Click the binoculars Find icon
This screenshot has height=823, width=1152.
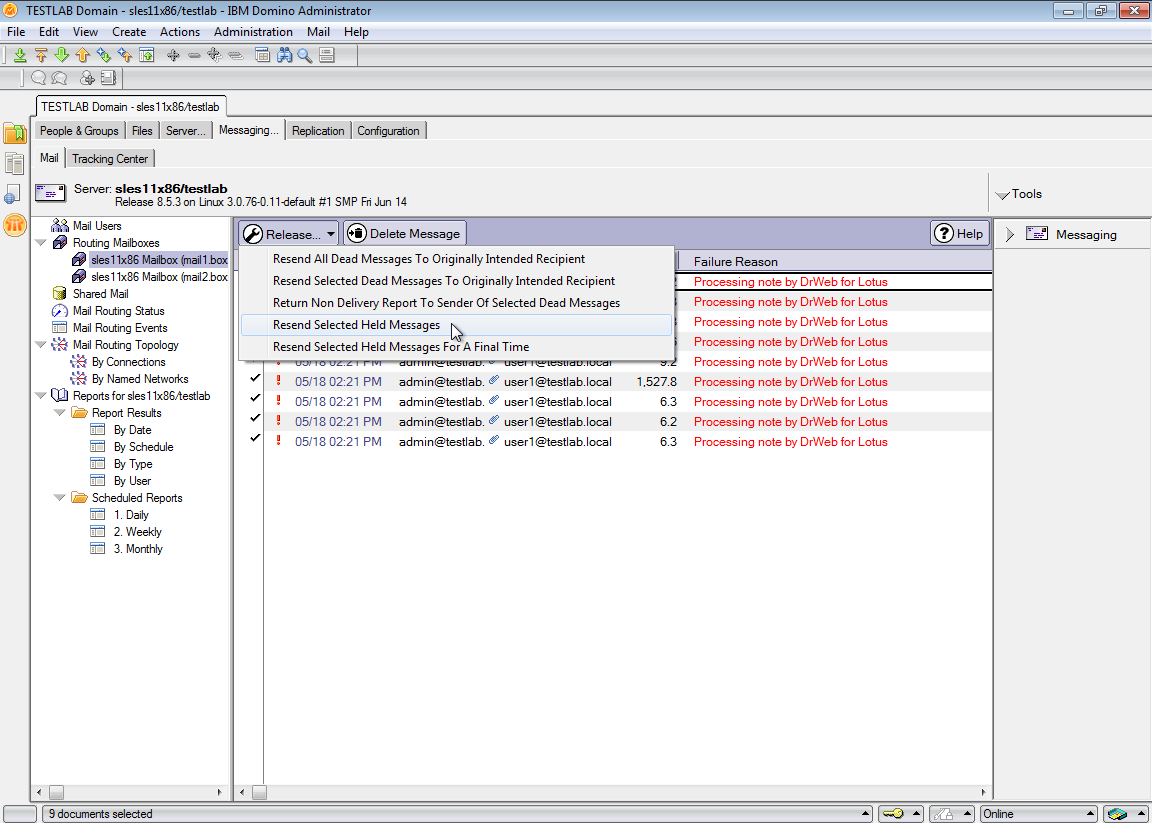point(284,55)
